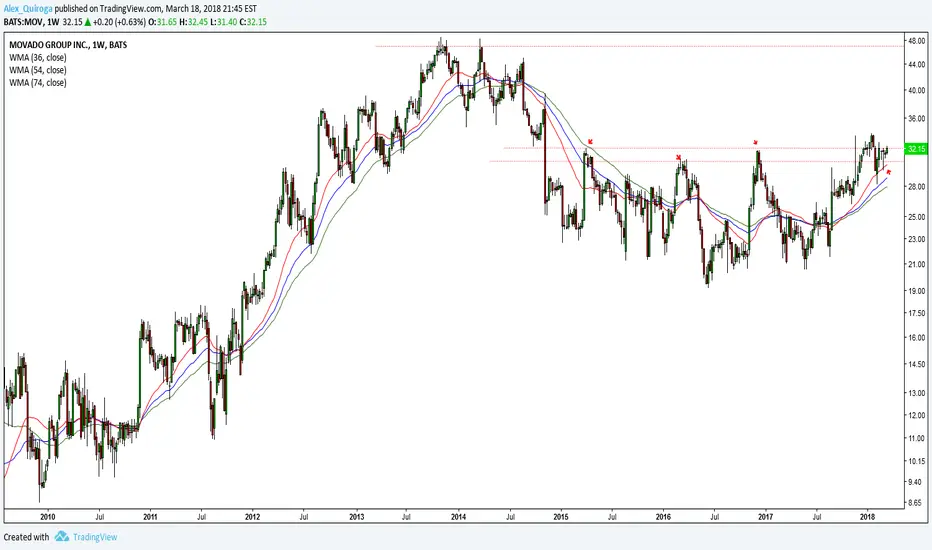The width and height of the screenshot is (932, 550).
Task: Click the green 32.15 current price tag
Action: coord(915,149)
